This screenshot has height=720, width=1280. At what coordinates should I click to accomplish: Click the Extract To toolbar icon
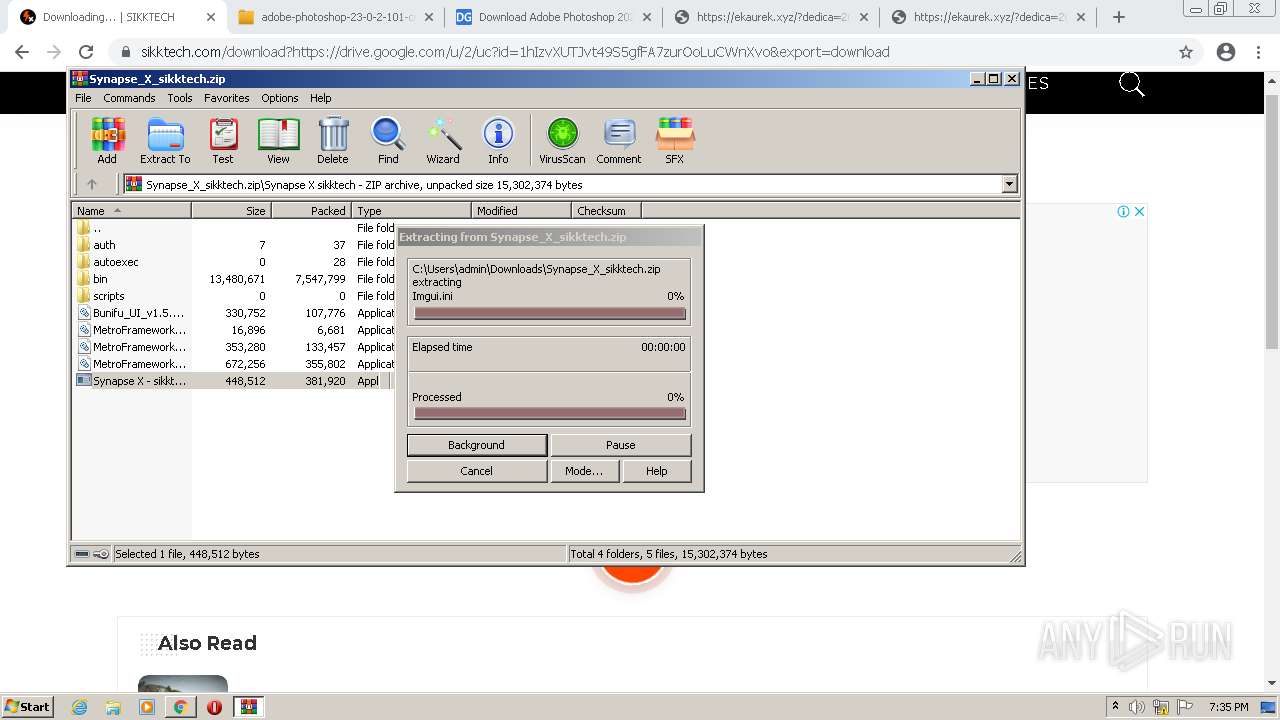click(165, 140)
